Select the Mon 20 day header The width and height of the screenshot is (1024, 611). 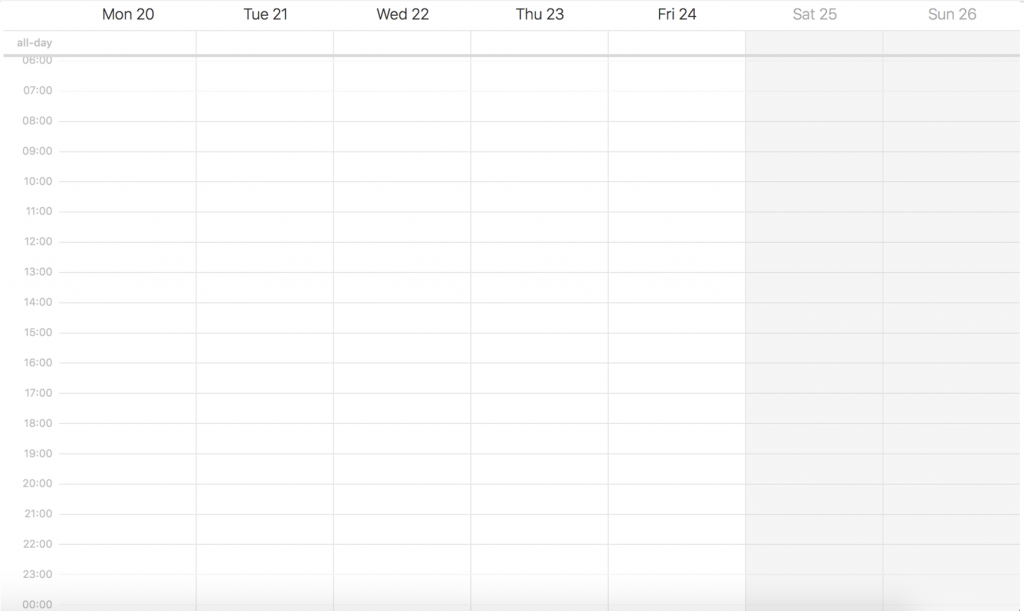coord(128,14)
